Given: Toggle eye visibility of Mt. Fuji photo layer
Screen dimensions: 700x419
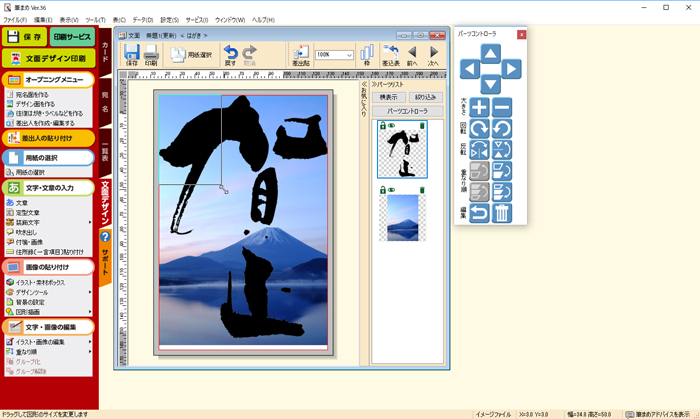Looking at the screenshot, I should click(x=390, y=189).
